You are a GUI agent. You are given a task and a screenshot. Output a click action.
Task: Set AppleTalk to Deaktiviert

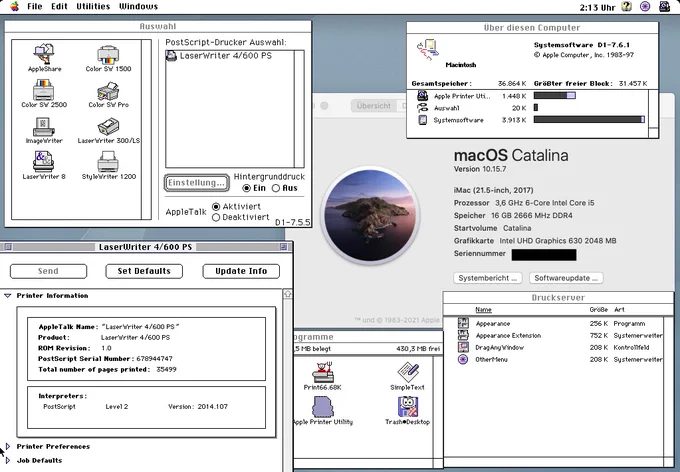[216, 217]
